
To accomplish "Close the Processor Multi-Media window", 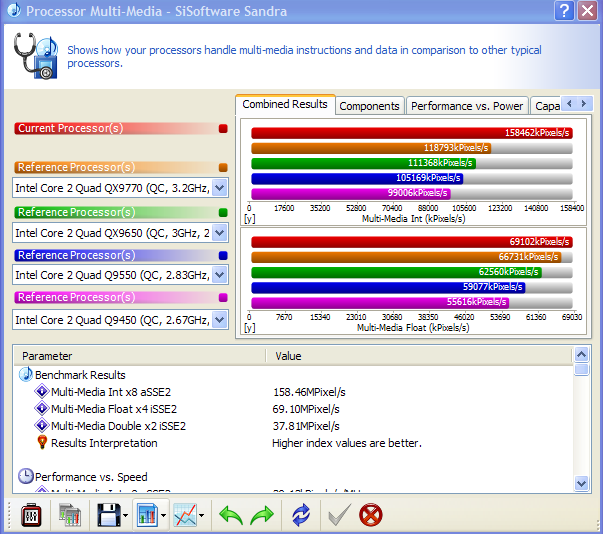I will pyautogui.click(x=588, y=11).
